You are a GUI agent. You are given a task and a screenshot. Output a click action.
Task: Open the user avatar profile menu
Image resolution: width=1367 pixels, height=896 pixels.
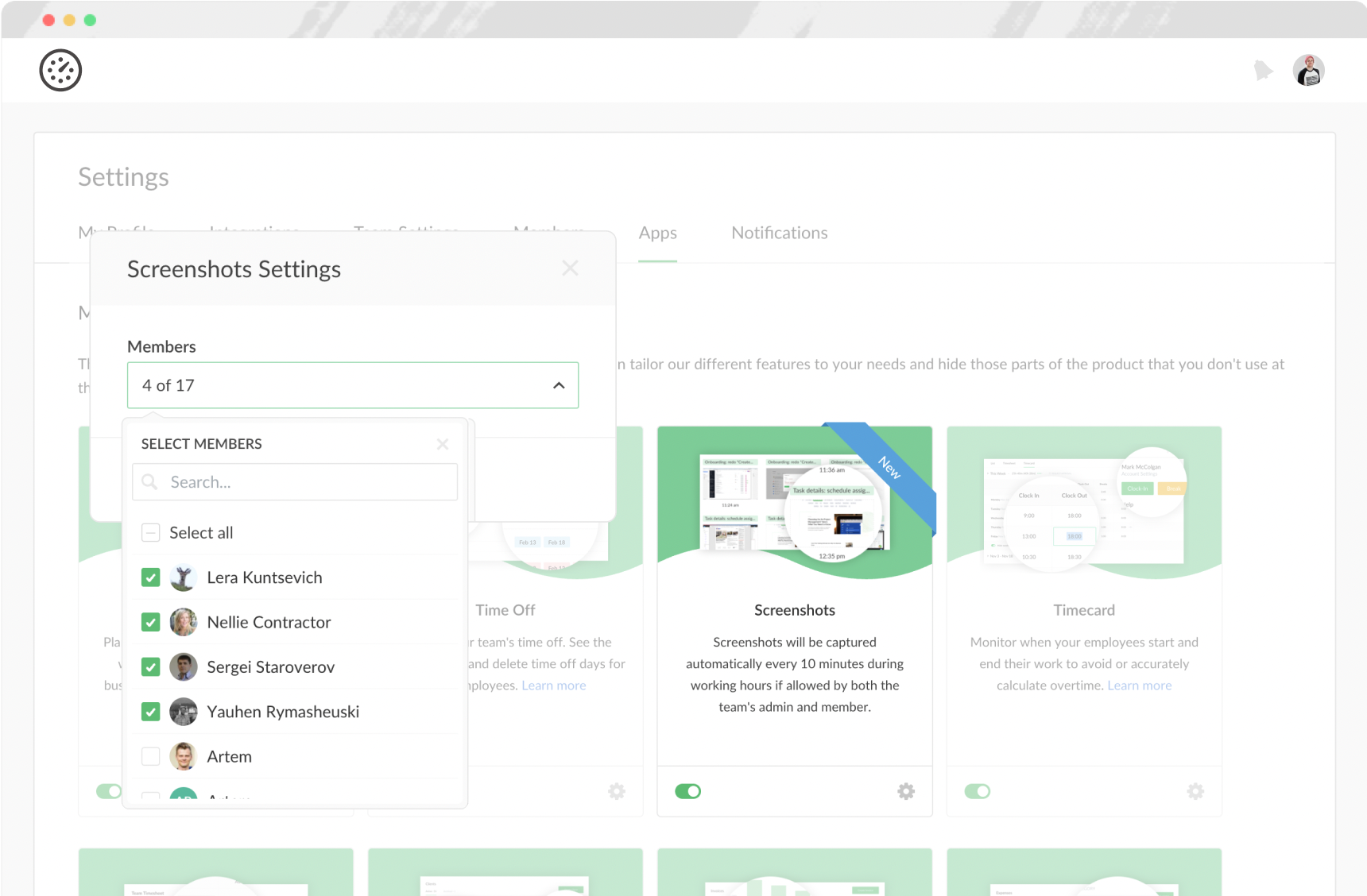click(x=1308, y=71)
